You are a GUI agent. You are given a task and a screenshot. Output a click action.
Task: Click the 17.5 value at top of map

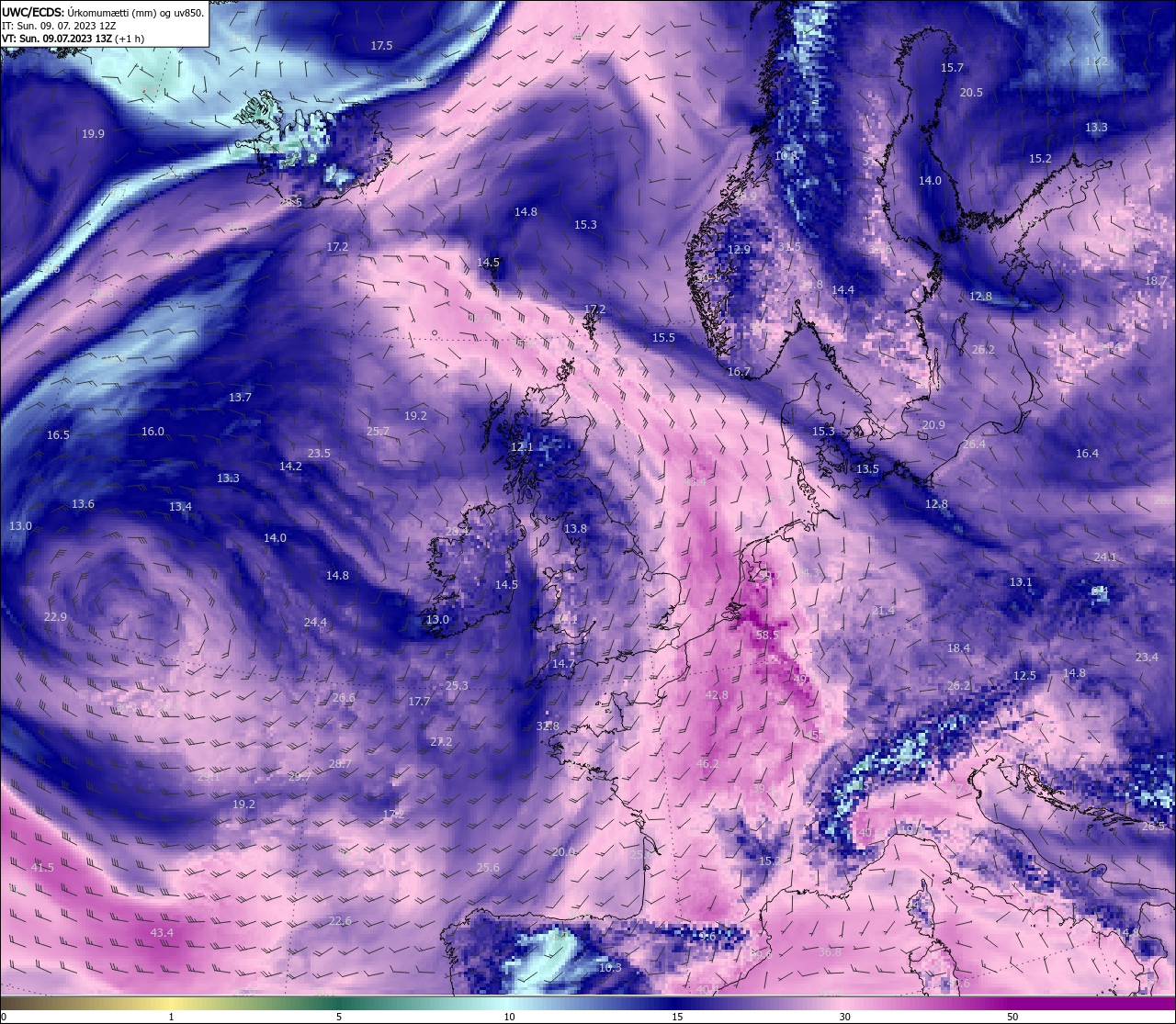pos(381,46)
